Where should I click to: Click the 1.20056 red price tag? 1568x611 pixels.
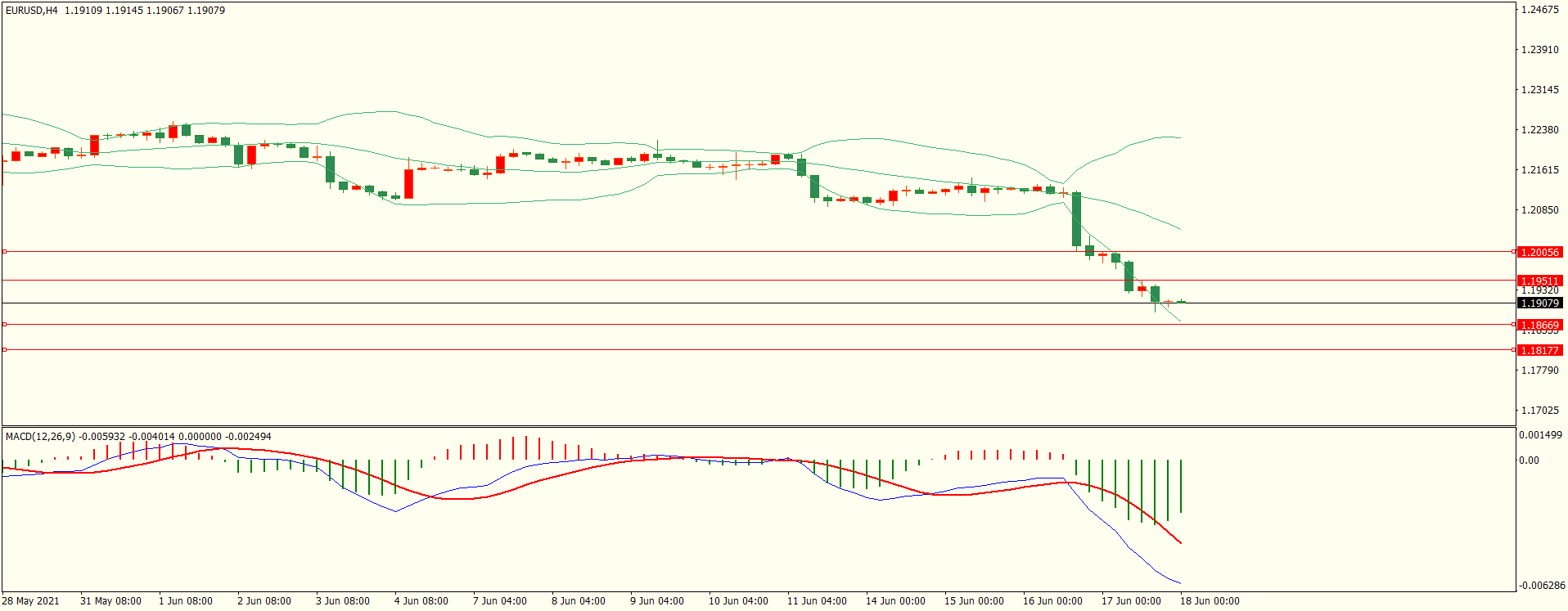click(1539, 253)
